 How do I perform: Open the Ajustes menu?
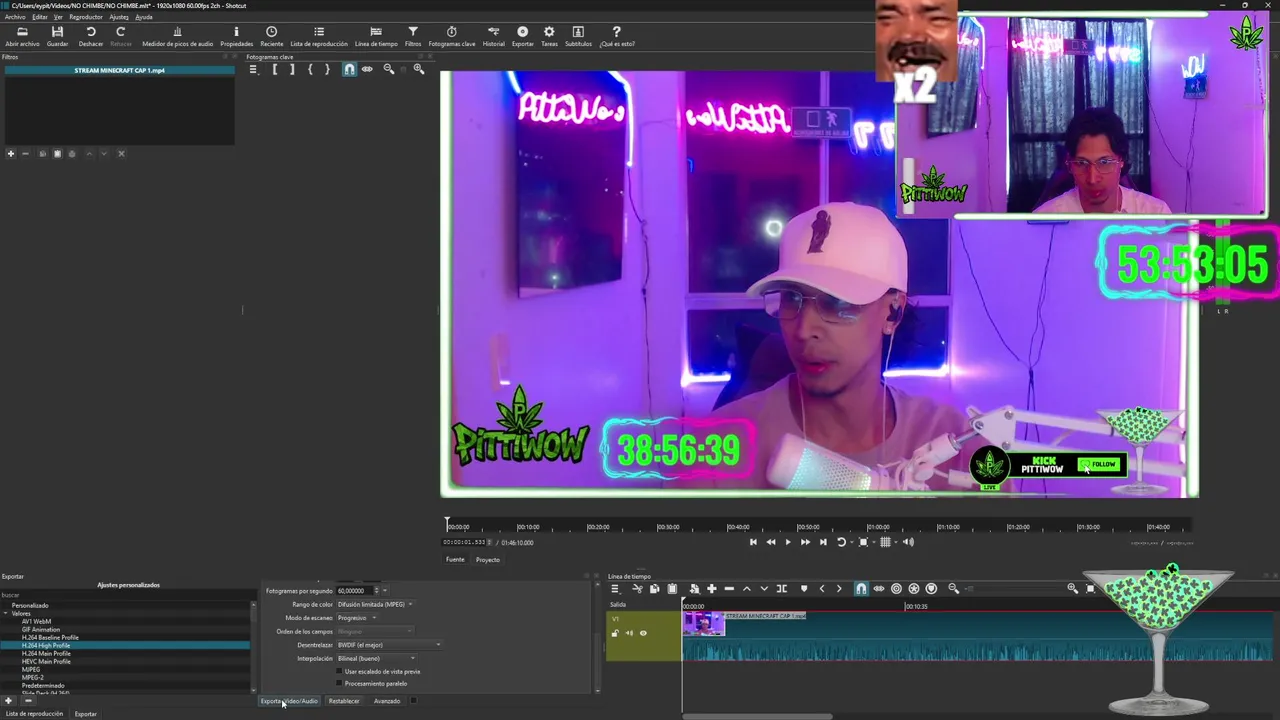118,17
